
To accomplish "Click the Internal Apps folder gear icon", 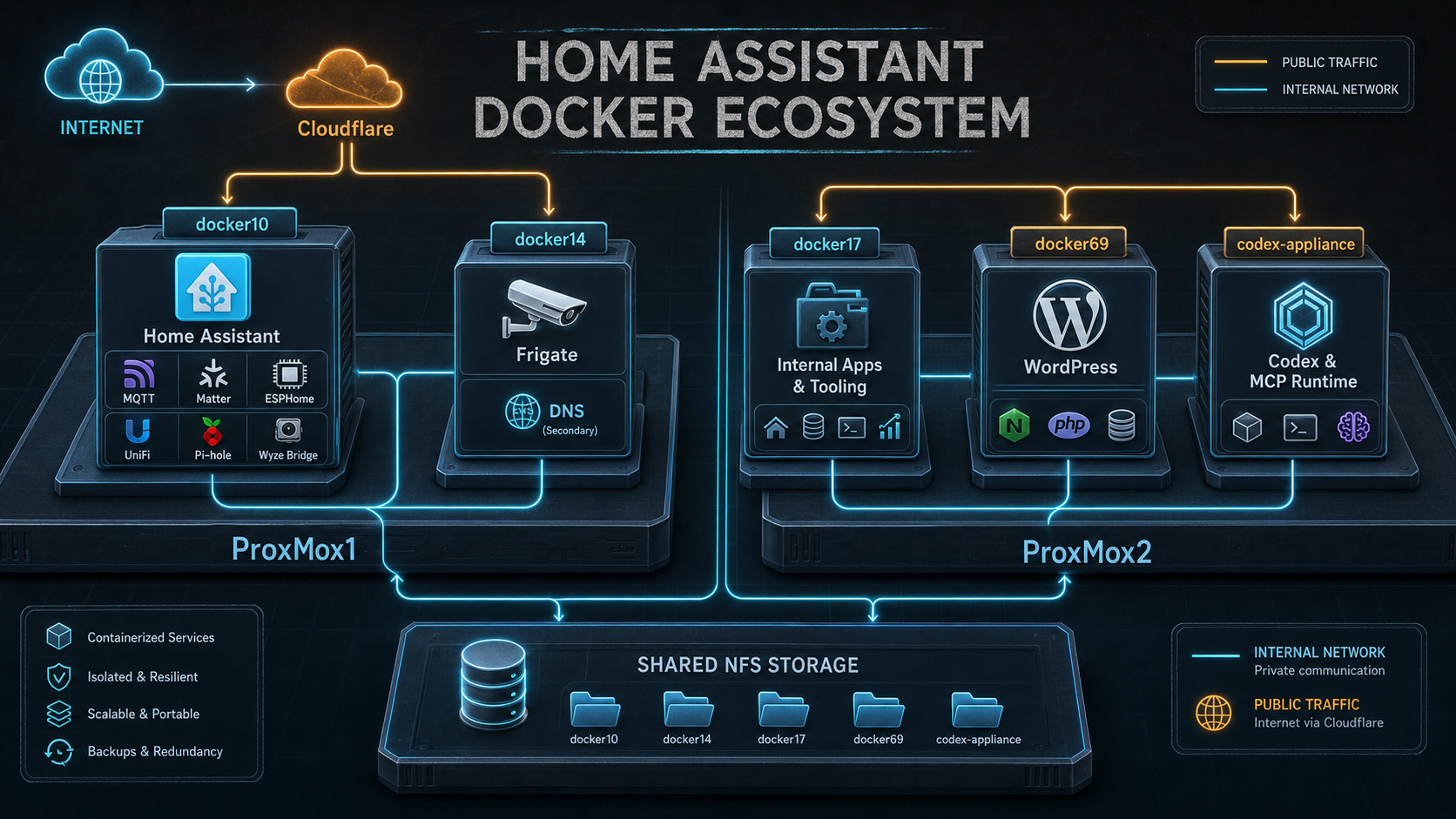I will coord(832,315).
